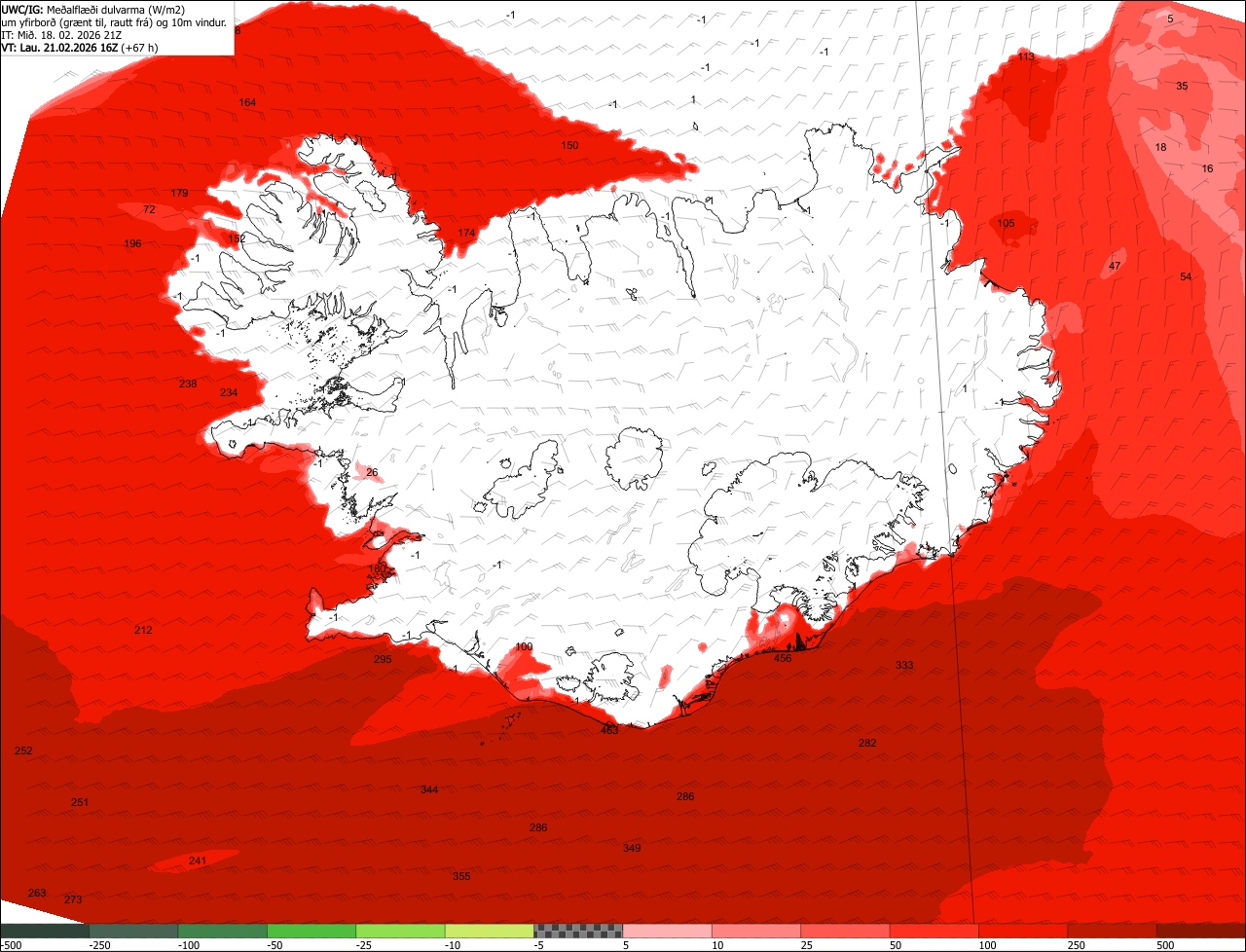This screenshot has height=952, width=1246.
Task: Click the map value 105
Action: click(x=1006, y=223)
